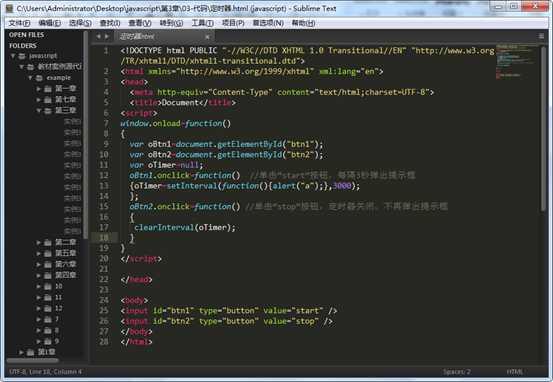The width and height of the screenshot is (553, 382).
Task: Click the folder icon named 8
Action: 48,331
